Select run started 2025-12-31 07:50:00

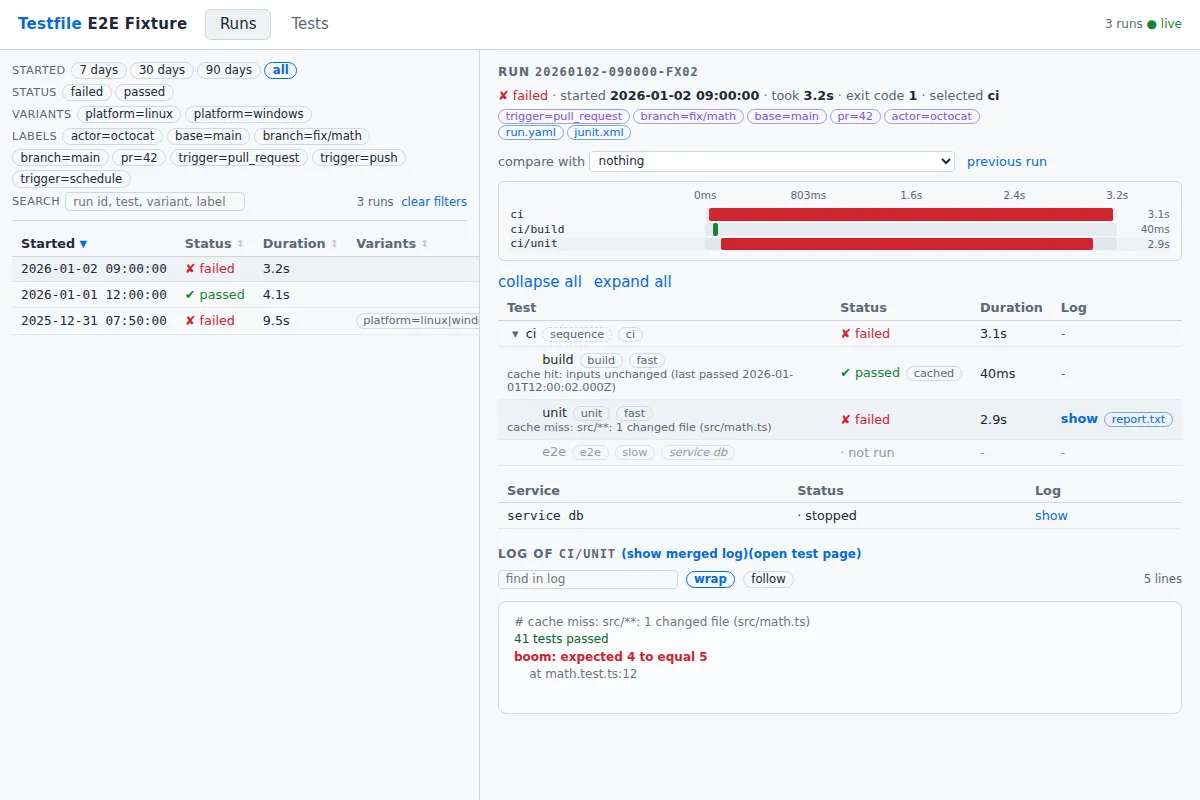point(245,321)
